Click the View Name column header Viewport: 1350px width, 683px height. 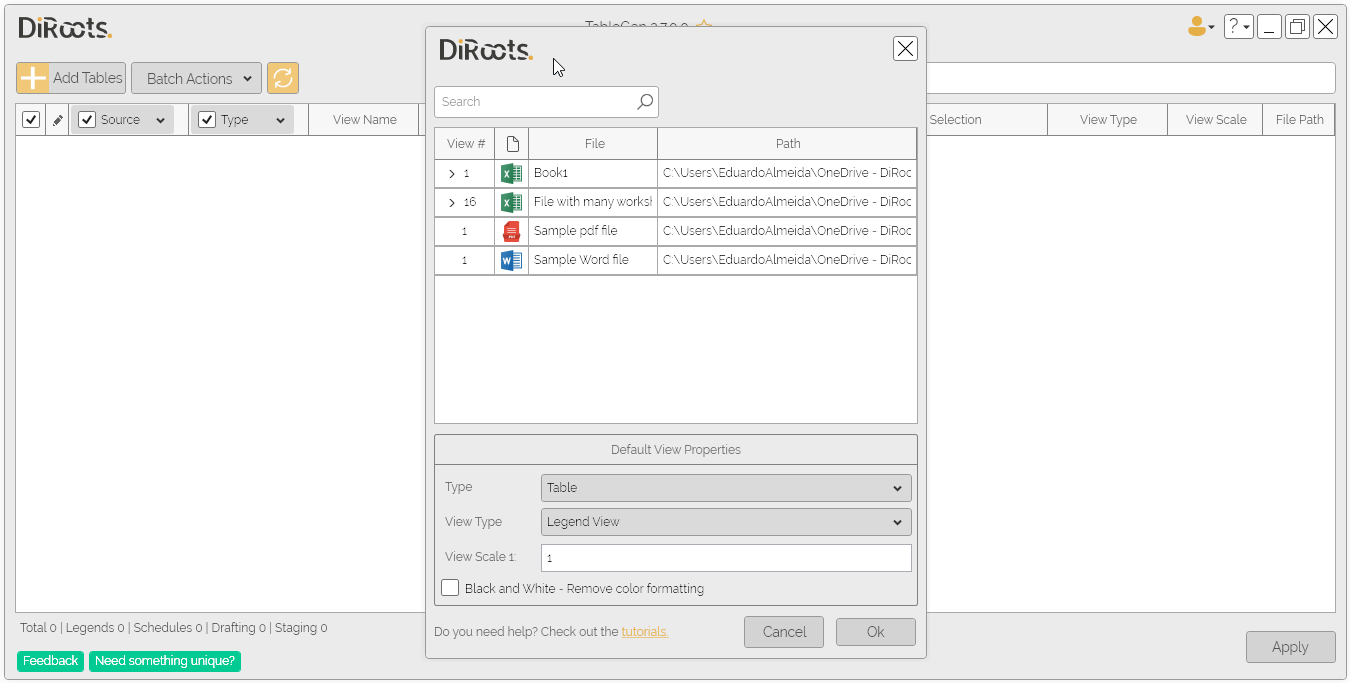[x=365, y=120]
